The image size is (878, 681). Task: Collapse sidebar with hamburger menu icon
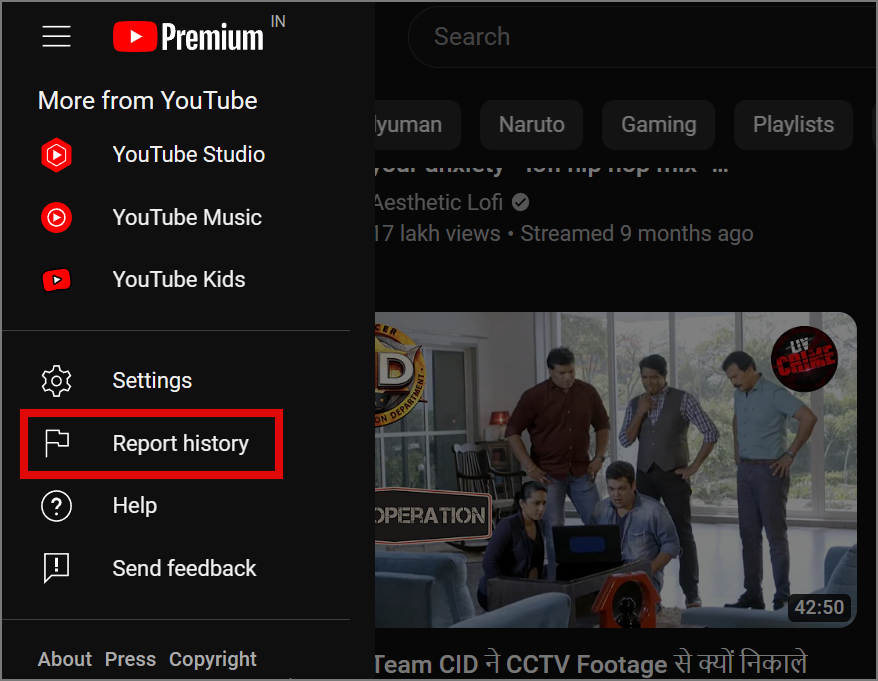[56, 36]
